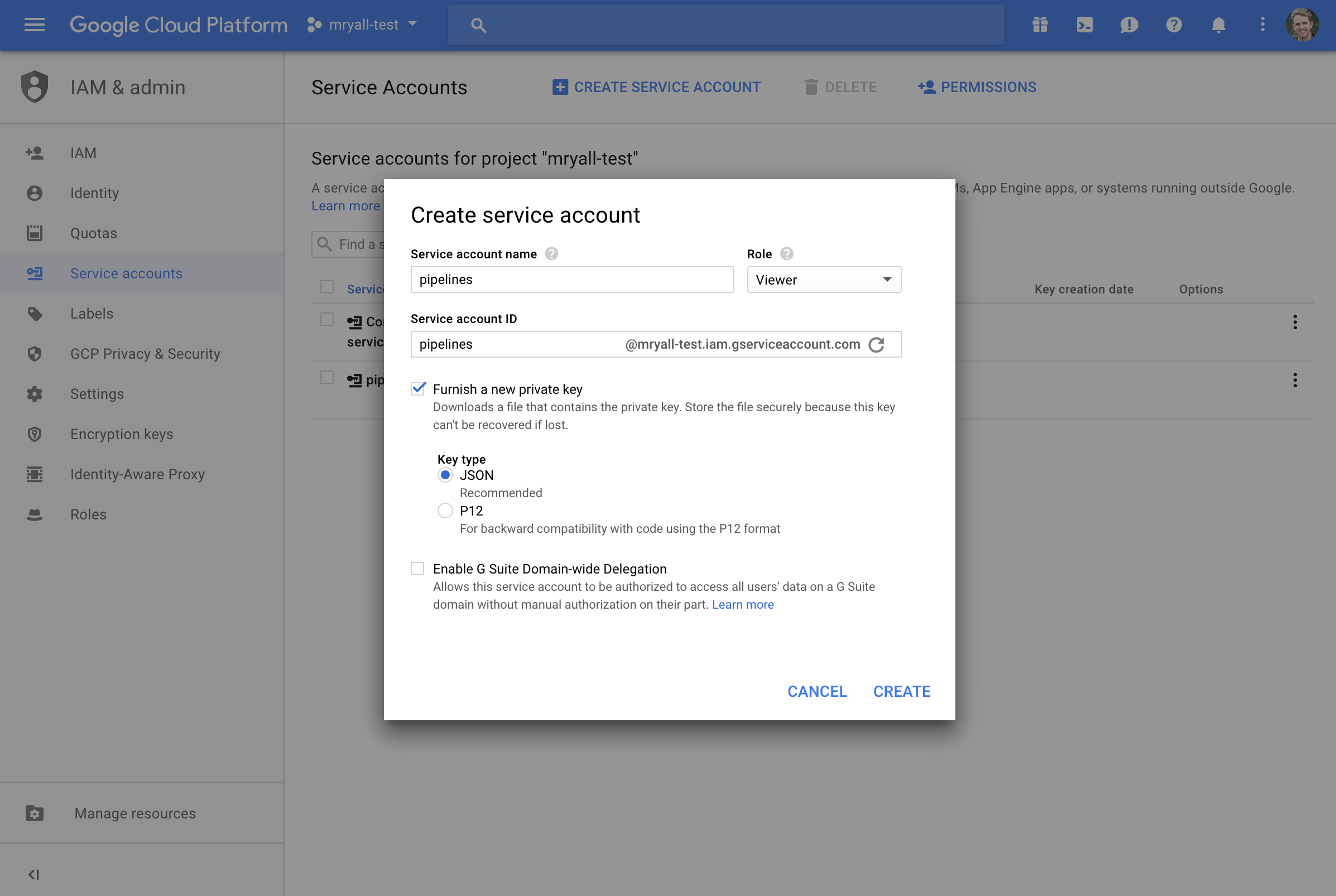This screenshot has width=1336, height=896.
Task: Open options menu for the first service account row
Action: point(1295,322)
